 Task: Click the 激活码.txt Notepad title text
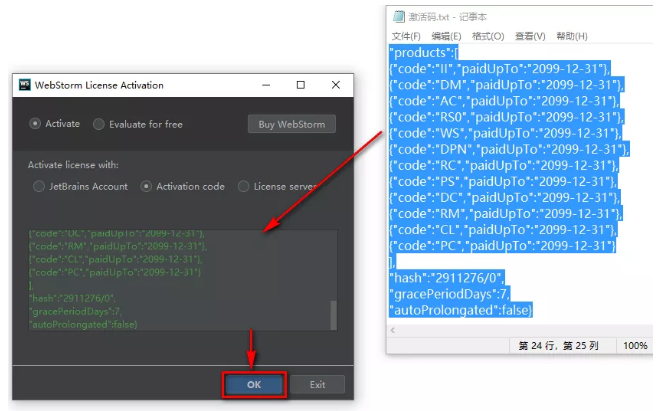coord(447,17)
